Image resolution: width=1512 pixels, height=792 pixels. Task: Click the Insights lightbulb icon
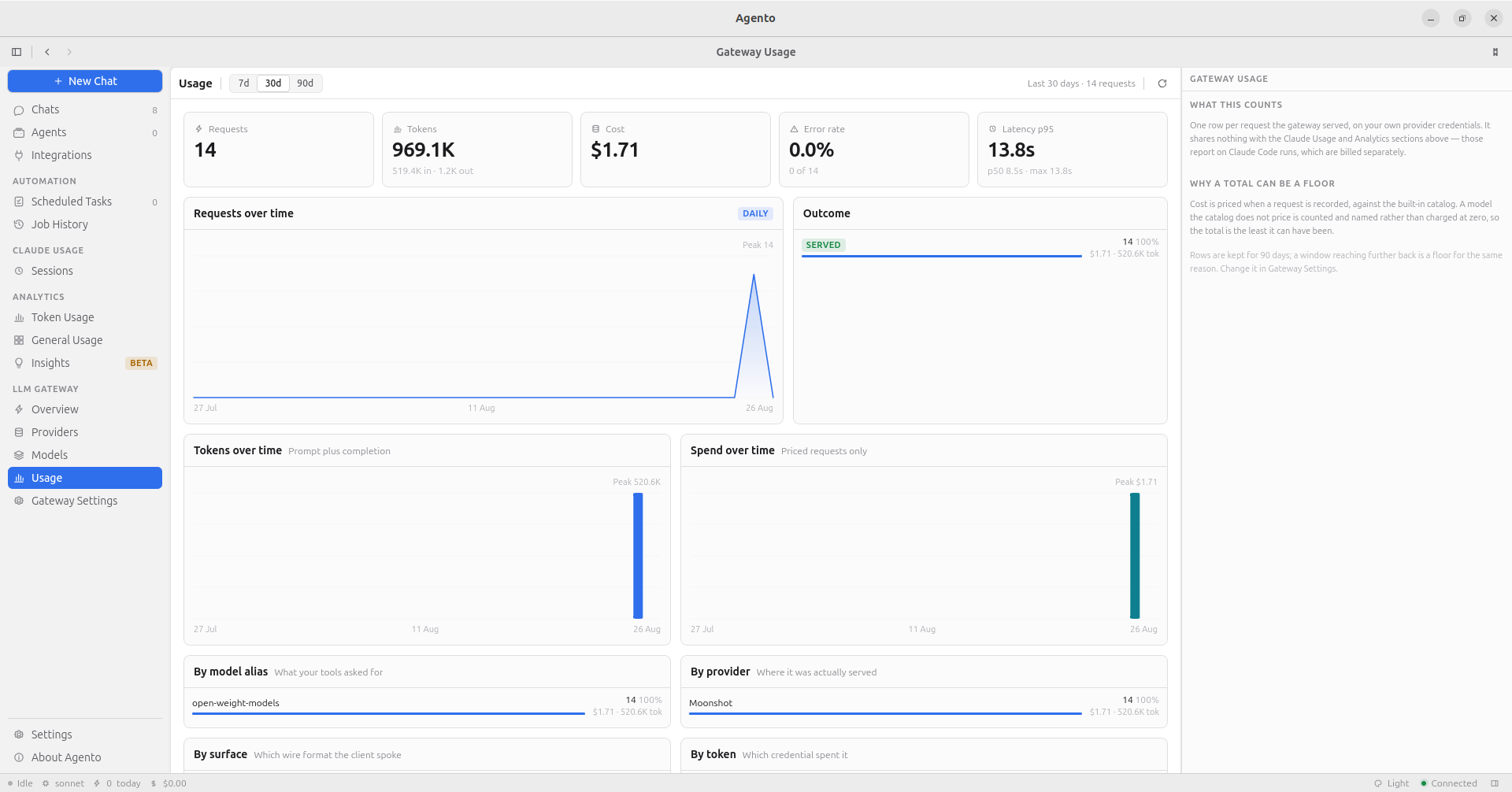[19, 364]
